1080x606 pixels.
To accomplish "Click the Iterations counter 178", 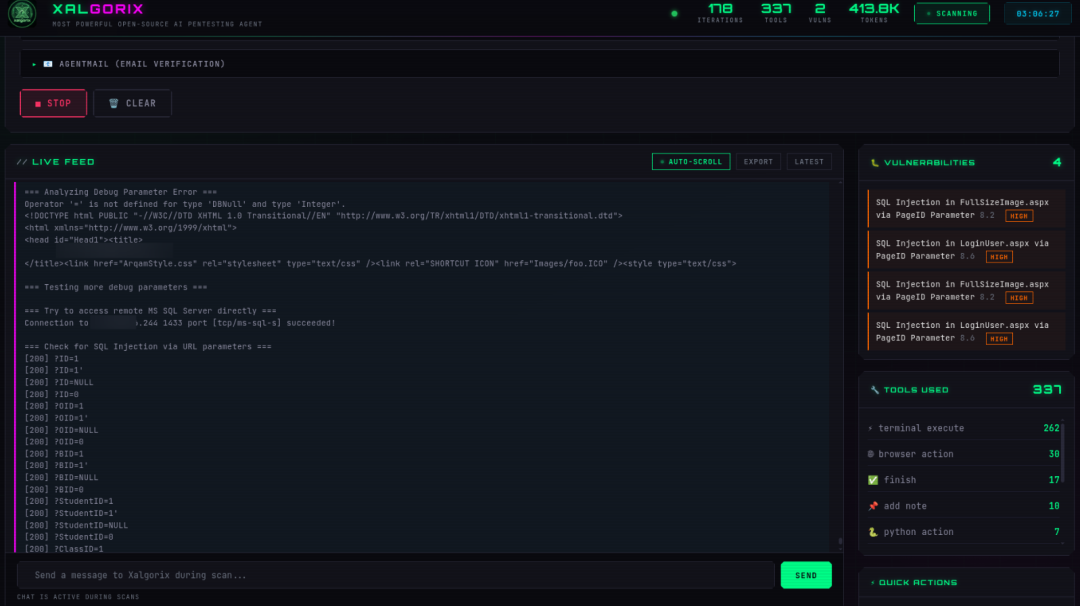I will [x=720, y=12].
